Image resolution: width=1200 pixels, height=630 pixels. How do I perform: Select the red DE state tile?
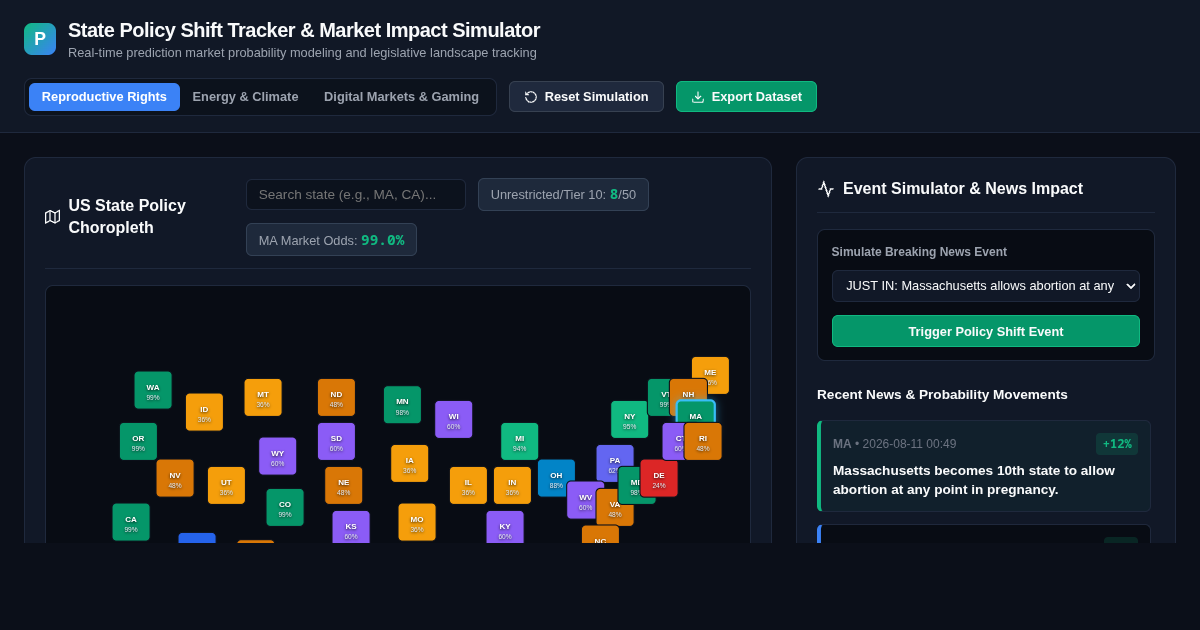coord(659,478)
